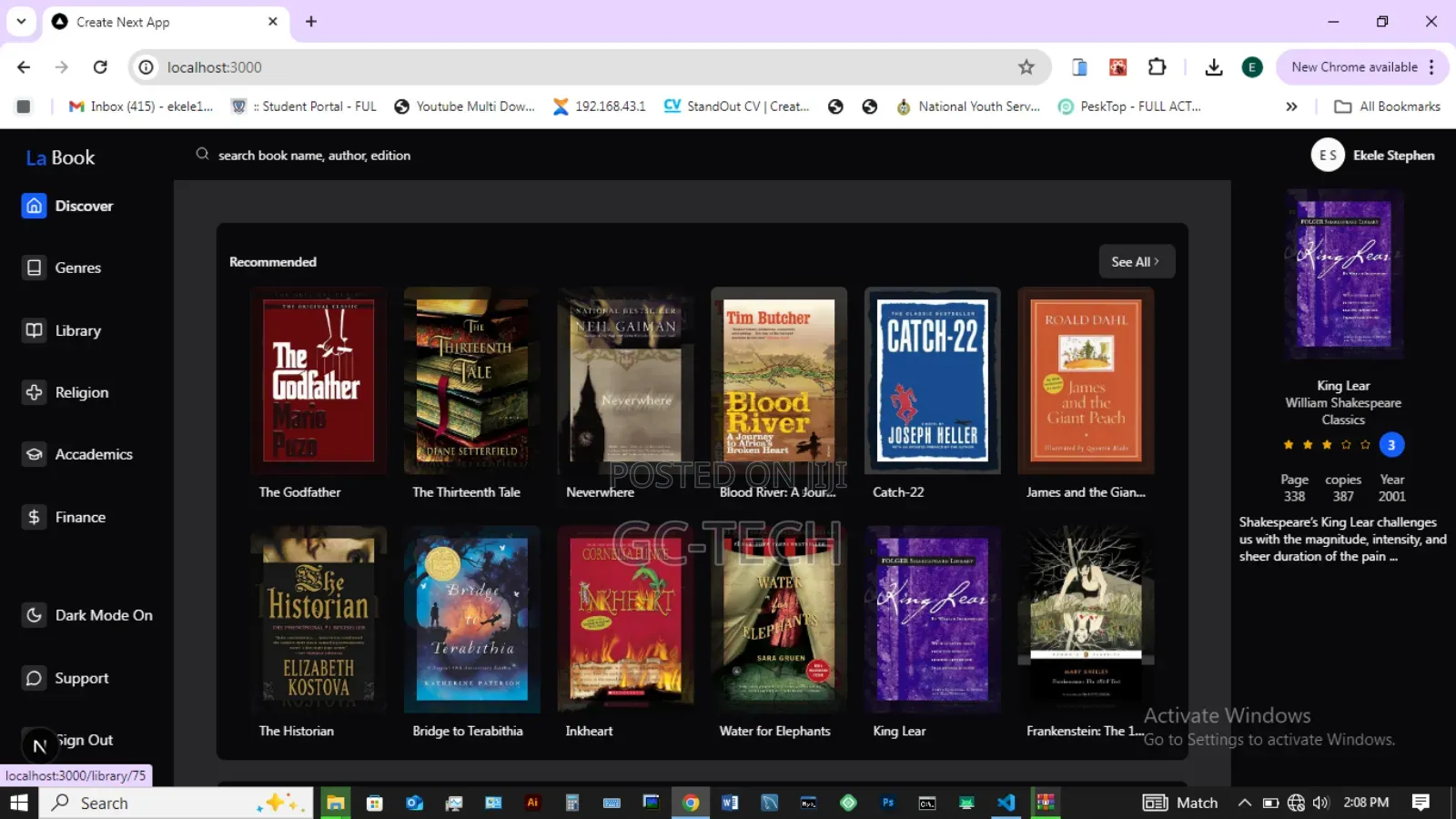Open the Finance dollar icon

pyautogui.click(x=34, y=517)
